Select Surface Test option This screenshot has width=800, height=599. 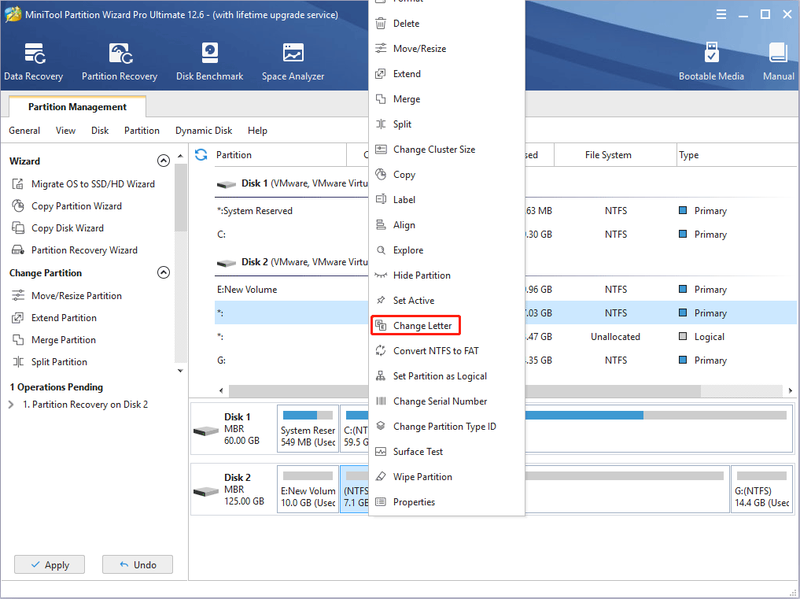[446, 452]
